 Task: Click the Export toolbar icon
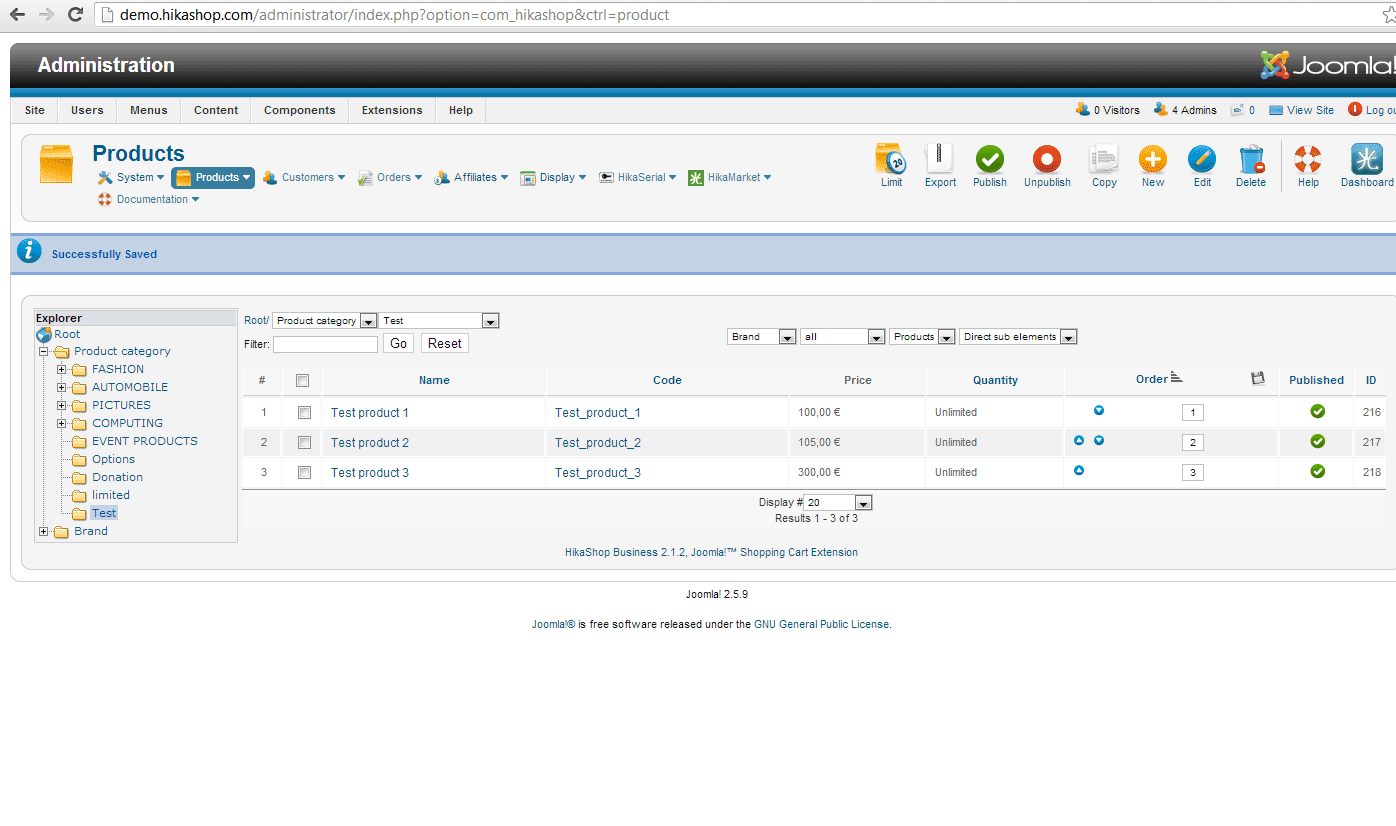(940, 160)
